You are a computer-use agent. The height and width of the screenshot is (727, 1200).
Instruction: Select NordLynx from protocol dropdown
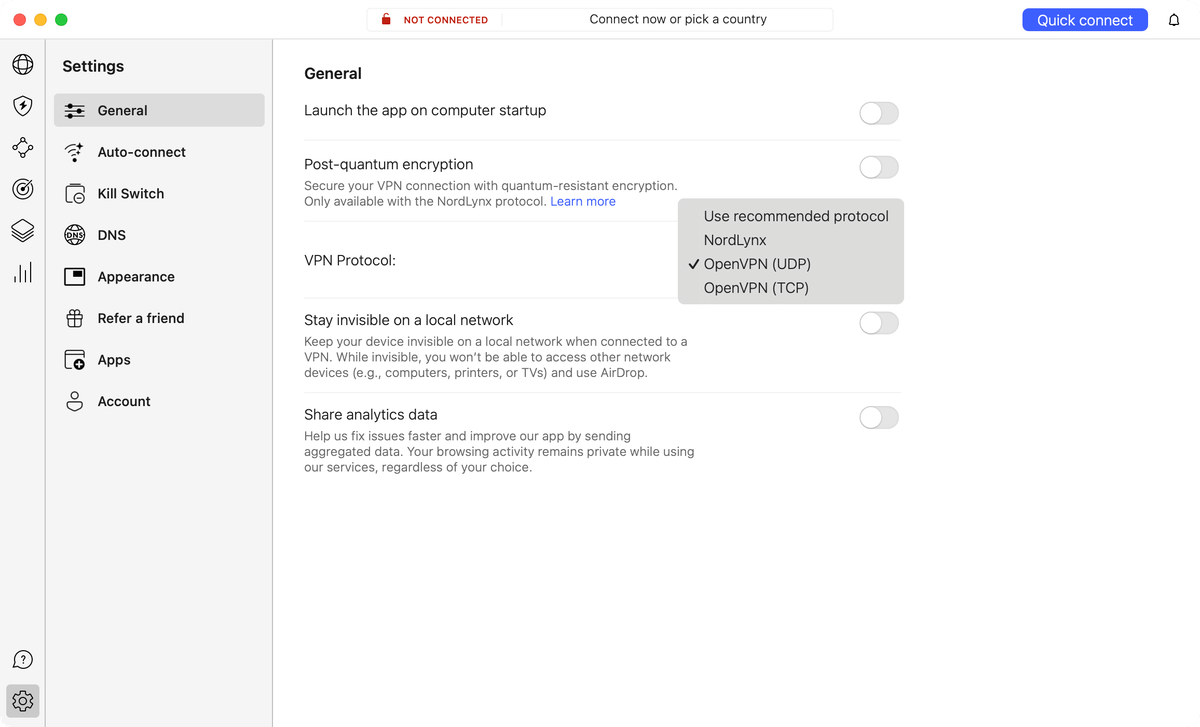pyautogui.click(x=735, y=240)
